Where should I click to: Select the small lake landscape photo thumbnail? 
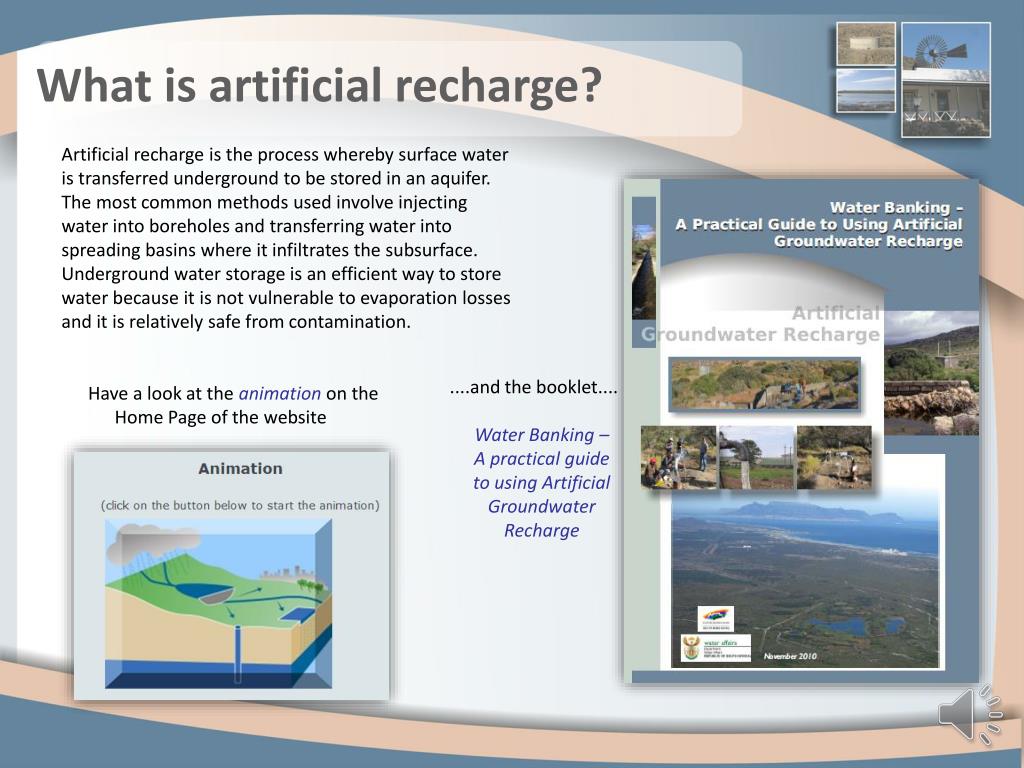click(866, 91)
